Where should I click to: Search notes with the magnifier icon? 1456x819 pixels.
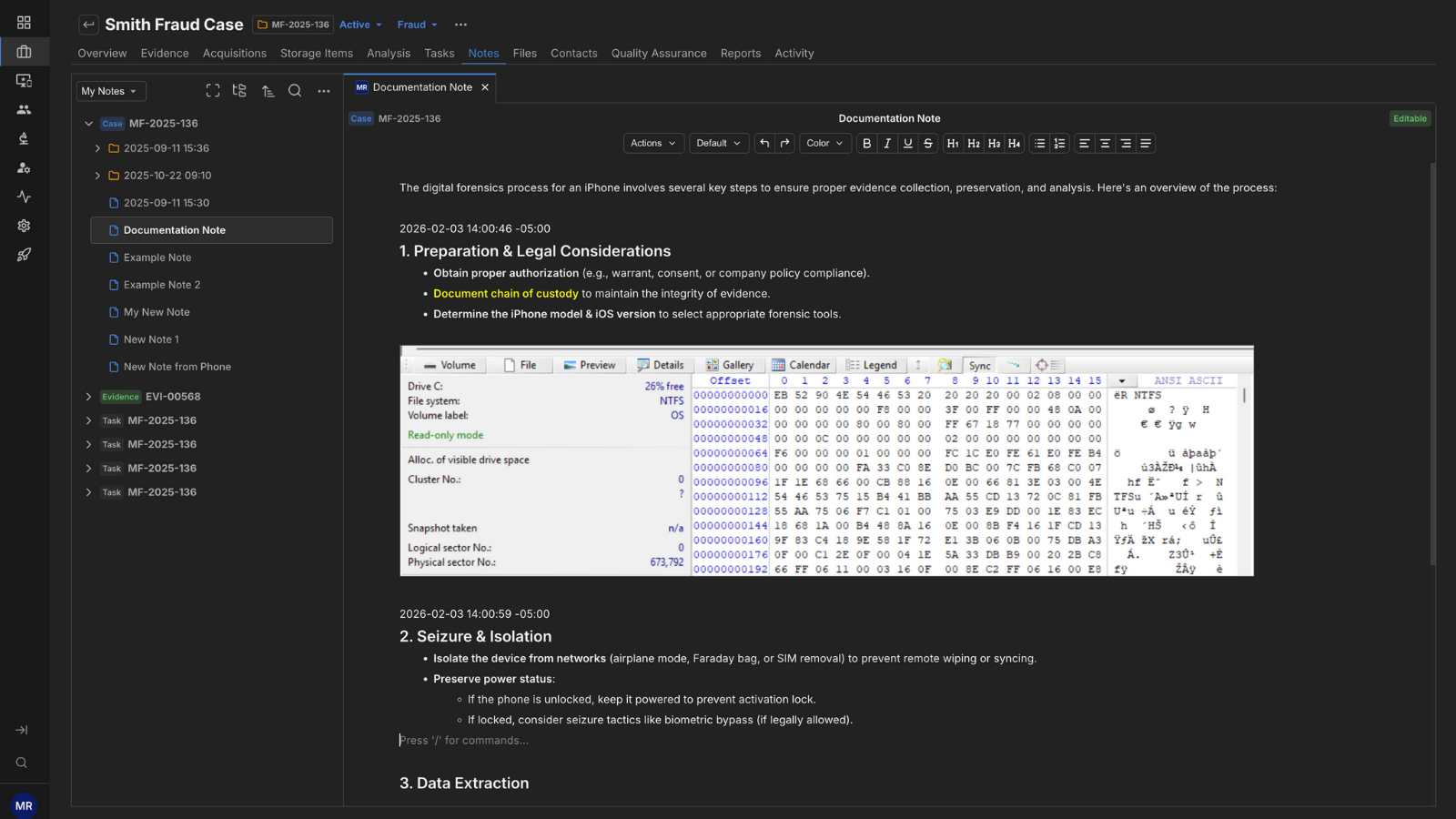(295, 91)
